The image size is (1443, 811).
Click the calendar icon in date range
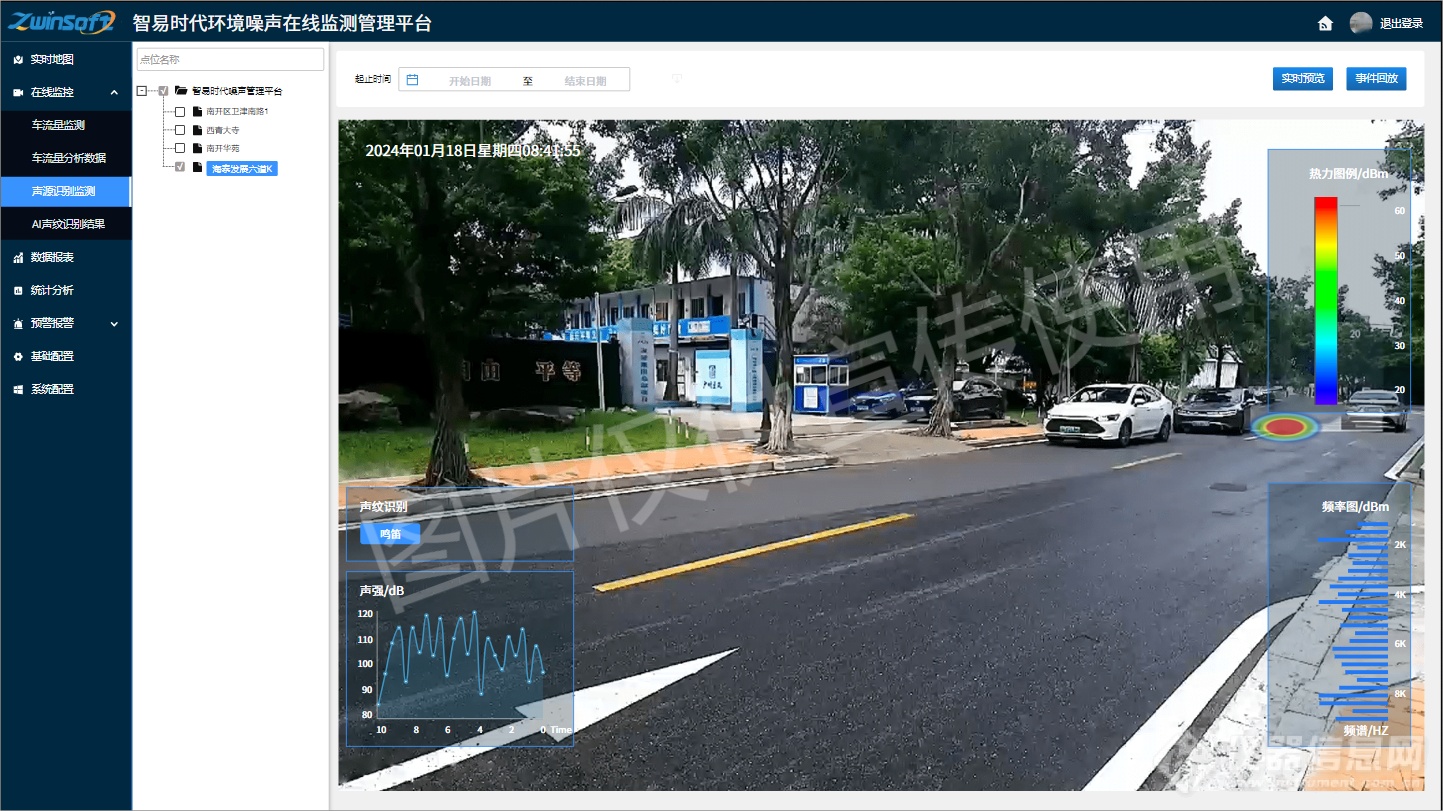(412, 80)
